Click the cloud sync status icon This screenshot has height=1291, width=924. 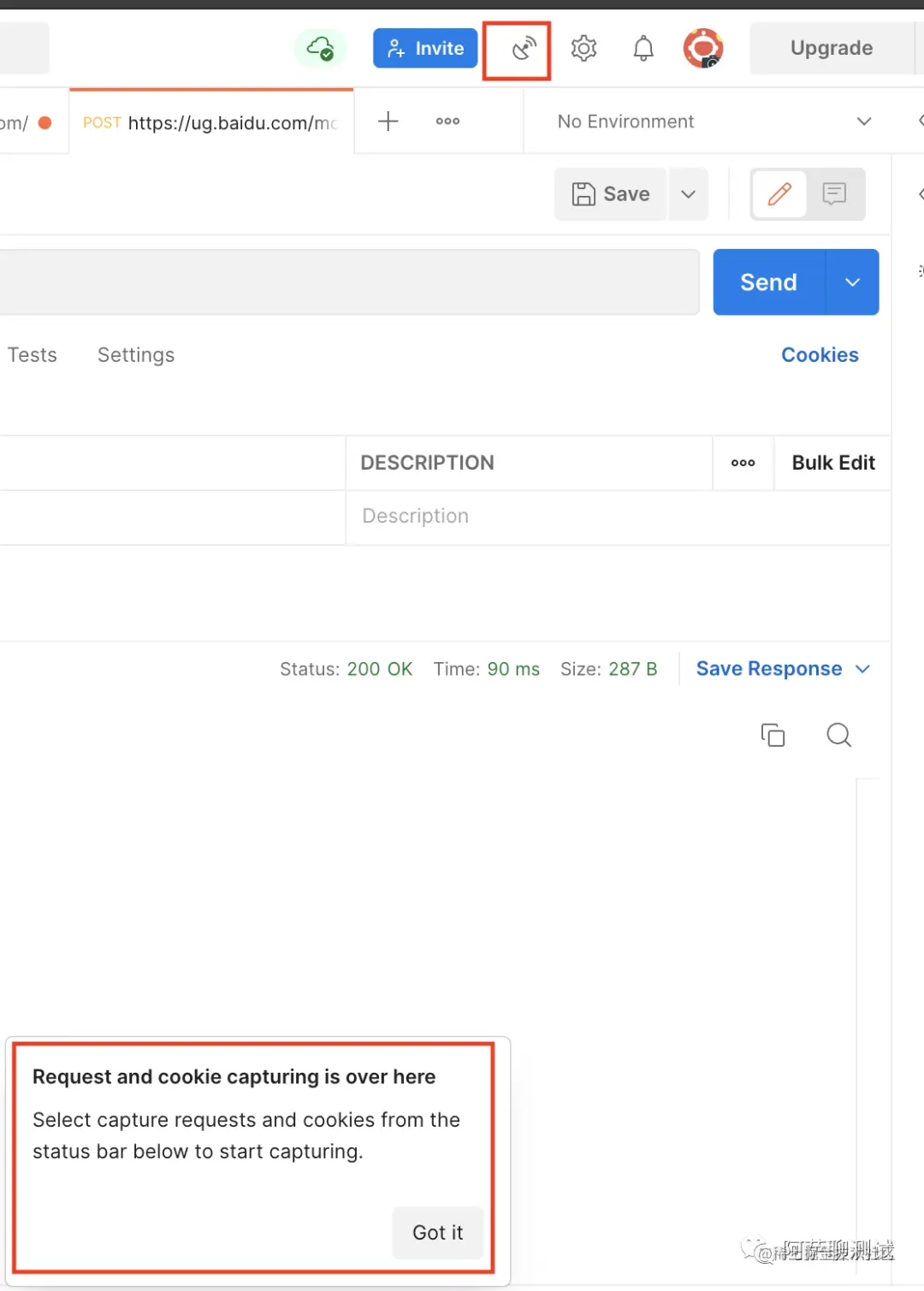coord(320,48)
